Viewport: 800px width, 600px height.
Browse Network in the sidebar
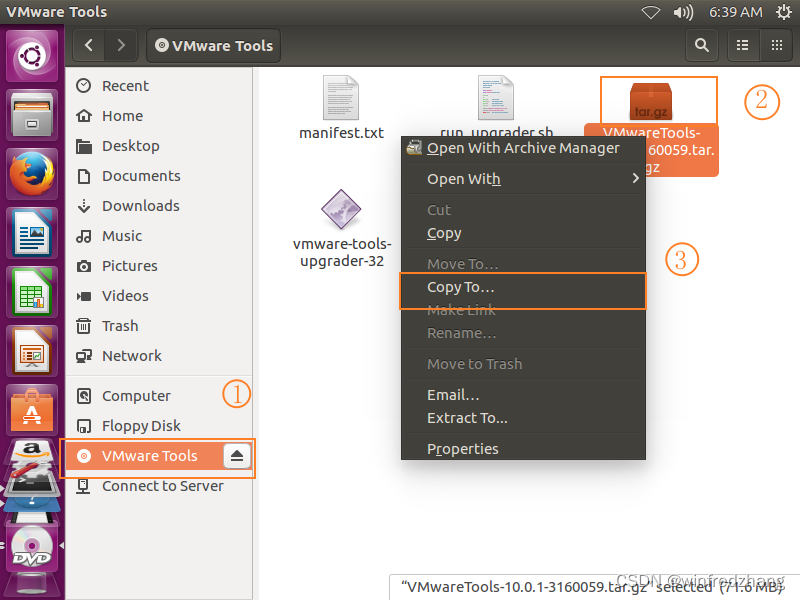pyautogui.click(x=159, y=356)
